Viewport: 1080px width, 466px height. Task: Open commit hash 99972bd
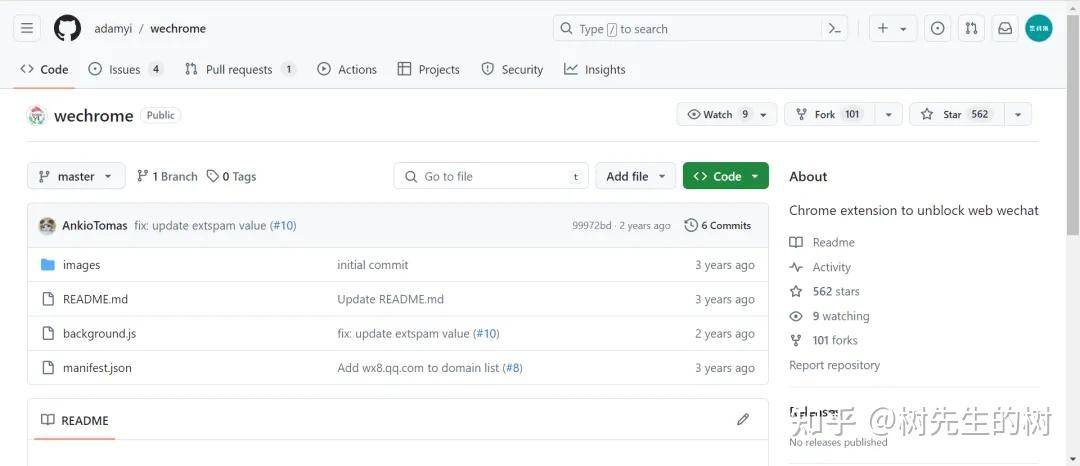591,226
